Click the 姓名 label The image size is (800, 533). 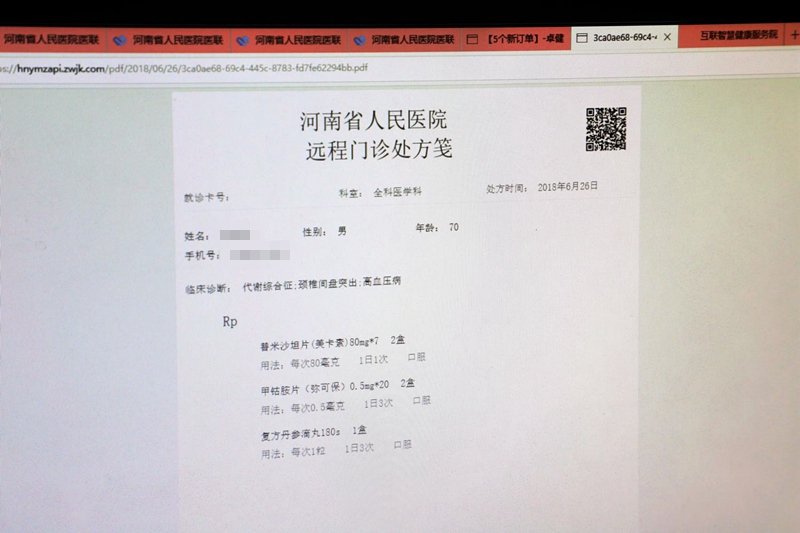(x=196, y=236)
